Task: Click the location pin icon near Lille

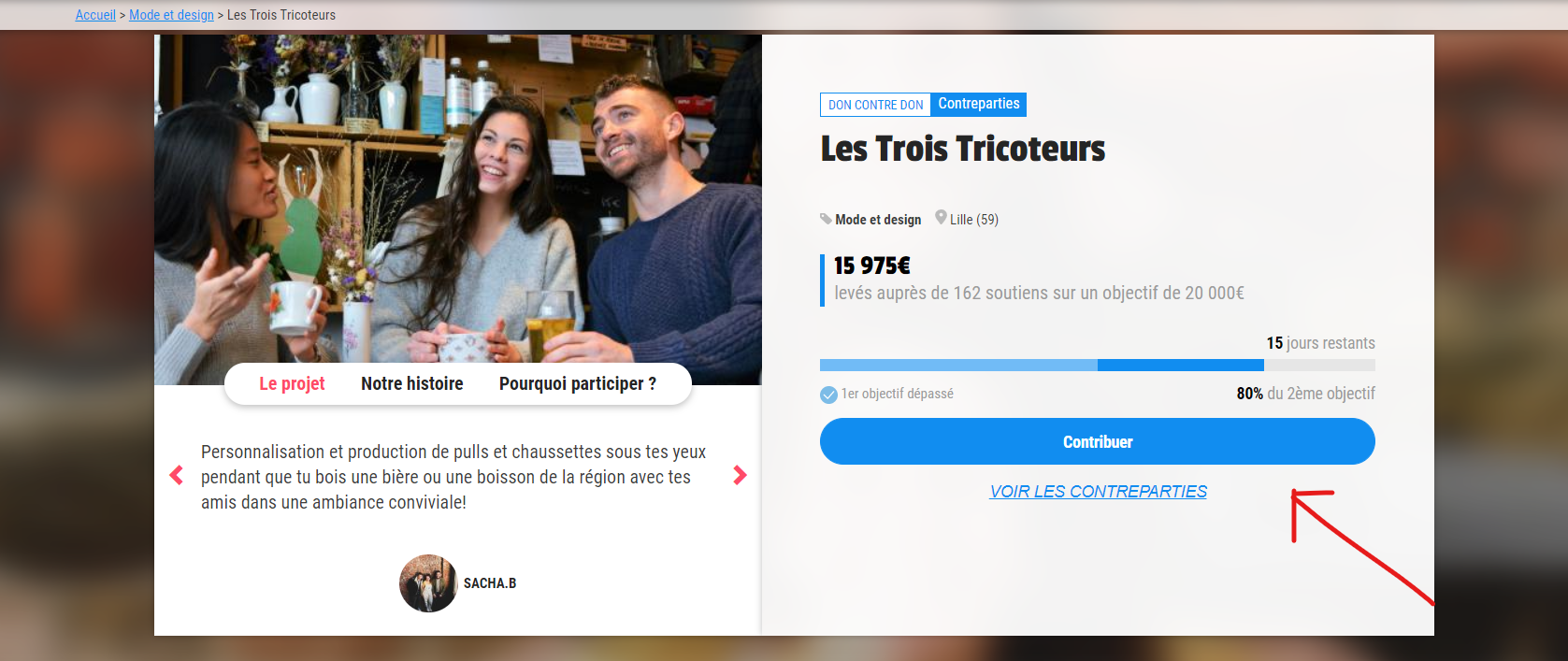Action: pos(941,217)
